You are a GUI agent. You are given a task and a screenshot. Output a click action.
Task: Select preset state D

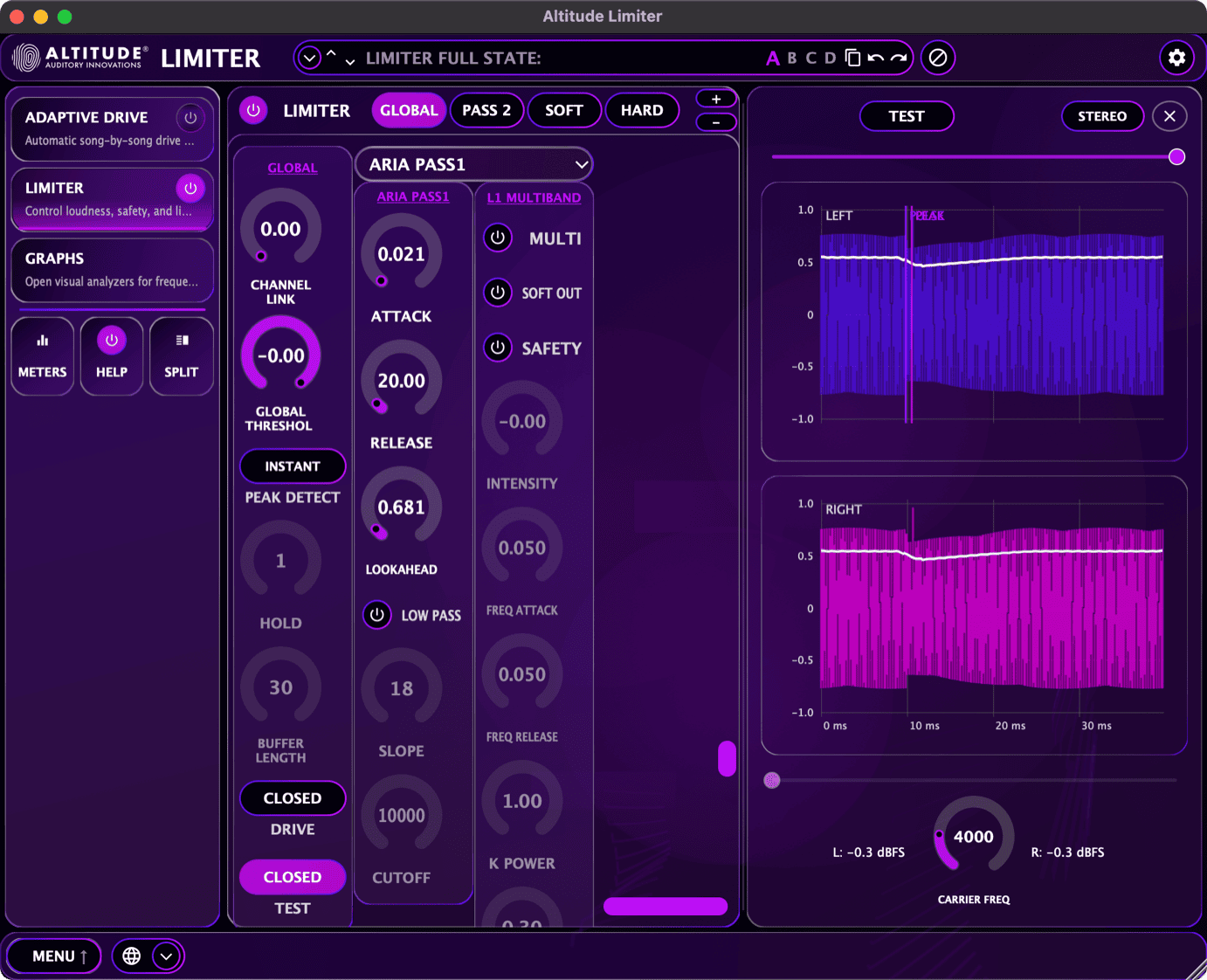click(x=831, y=59)
